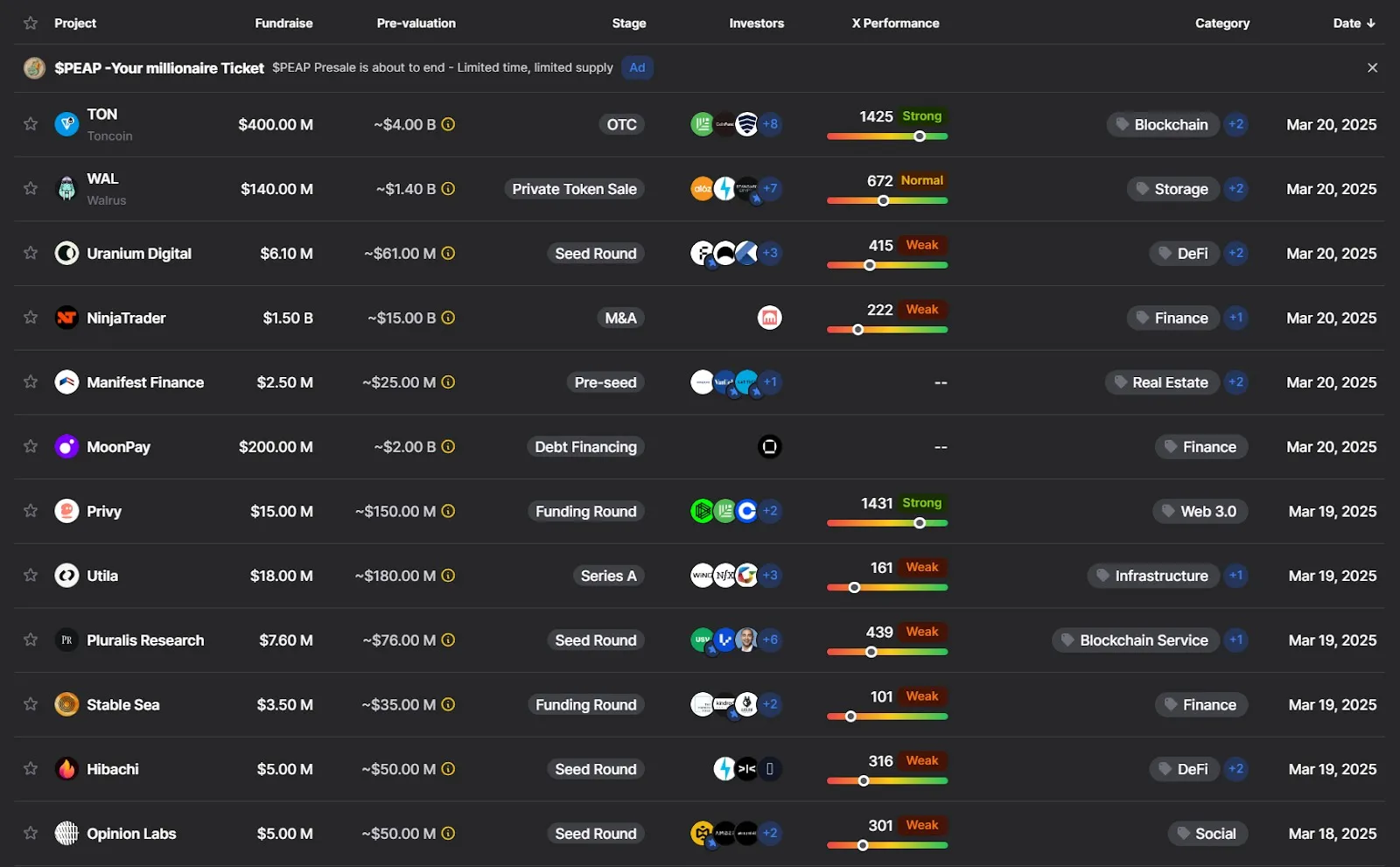Sort by the Fundraise column header
1400x867 pixels.
click(283, 24)
